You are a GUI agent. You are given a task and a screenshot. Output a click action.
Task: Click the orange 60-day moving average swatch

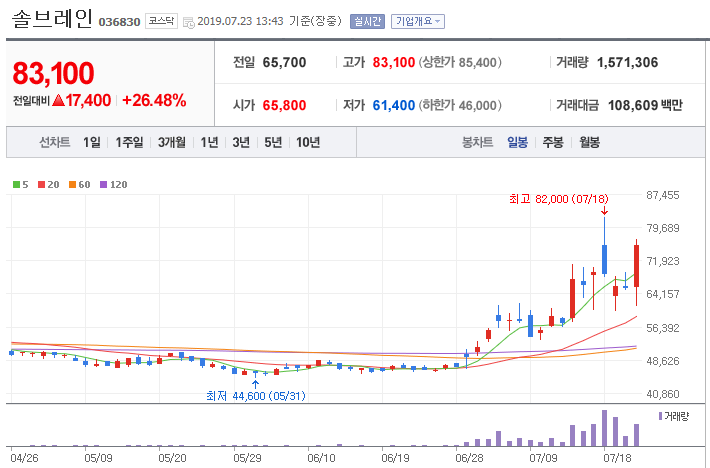72,185
